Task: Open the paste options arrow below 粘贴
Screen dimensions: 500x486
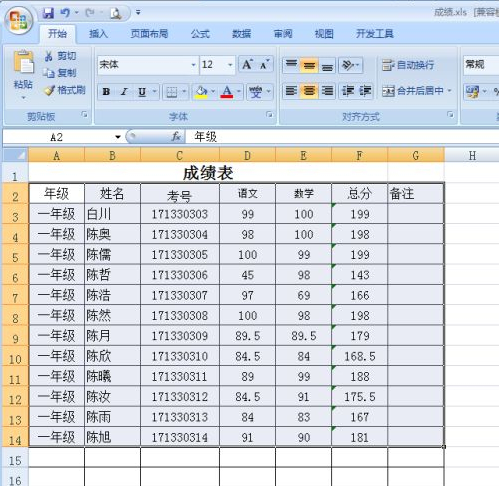Action: [x=23, y=98]
